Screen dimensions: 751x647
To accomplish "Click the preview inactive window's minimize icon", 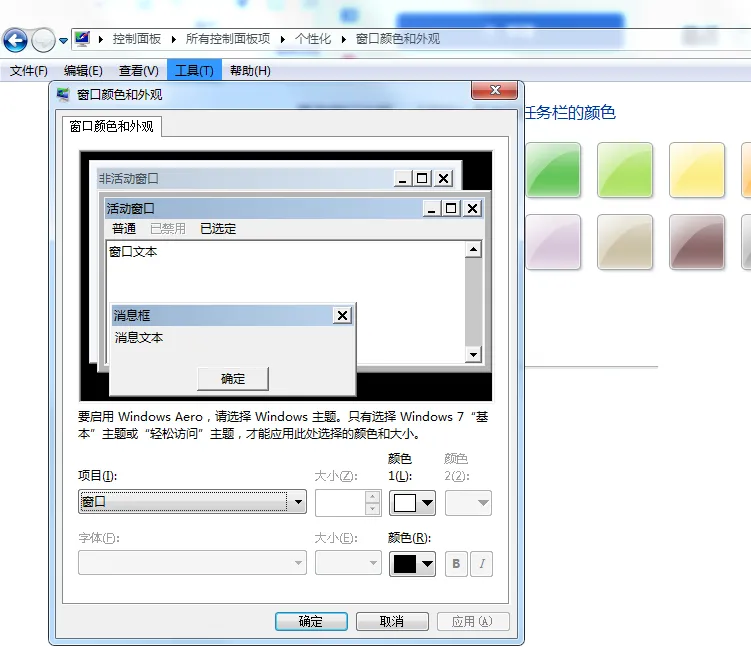I will [402, 178].
